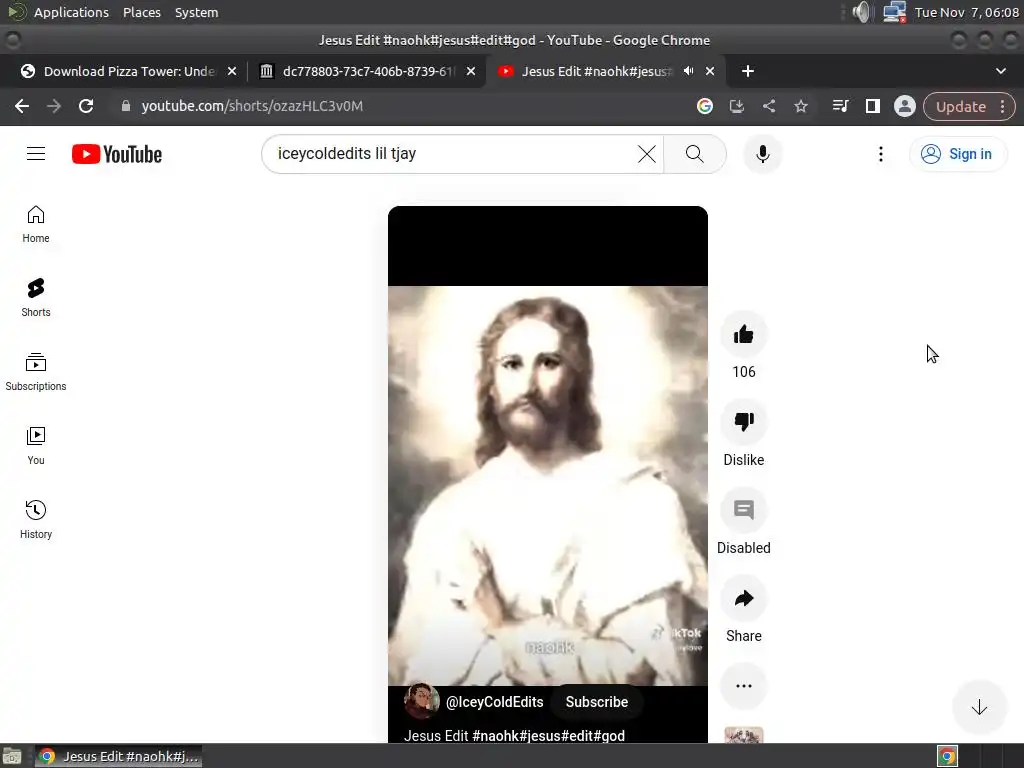Open YouTube settings three-dot menu
This screenshot has height=768, width=1024.
(x=880, y=154)
